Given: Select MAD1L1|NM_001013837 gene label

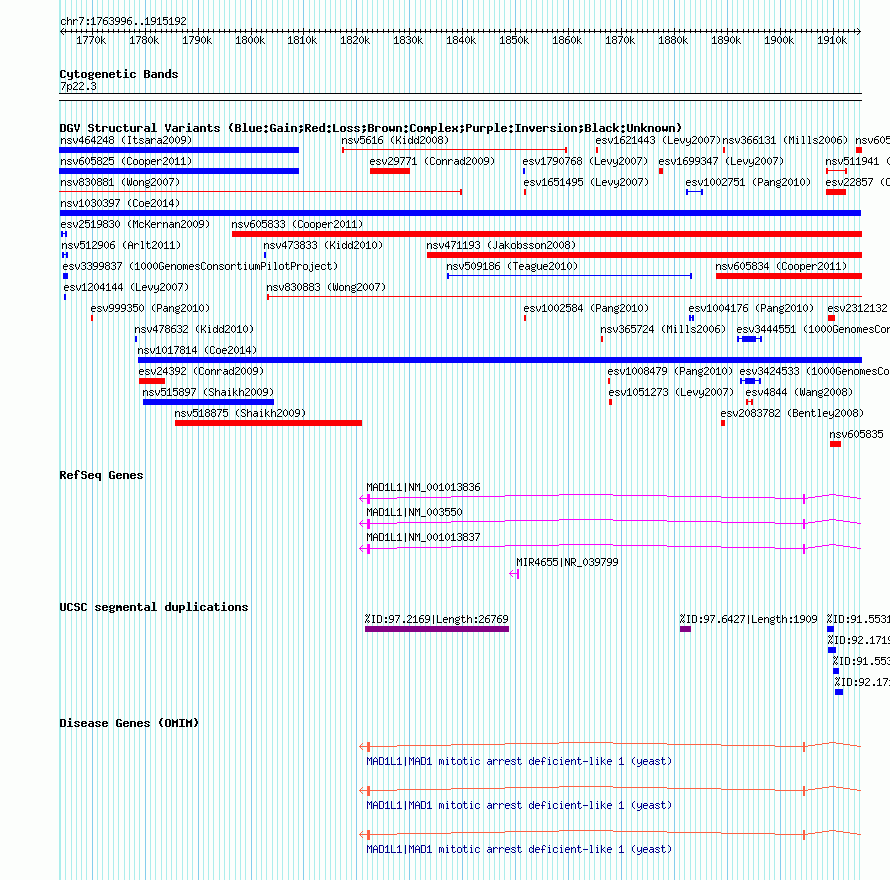Looking at the screenshot, I should pos(423,538).
